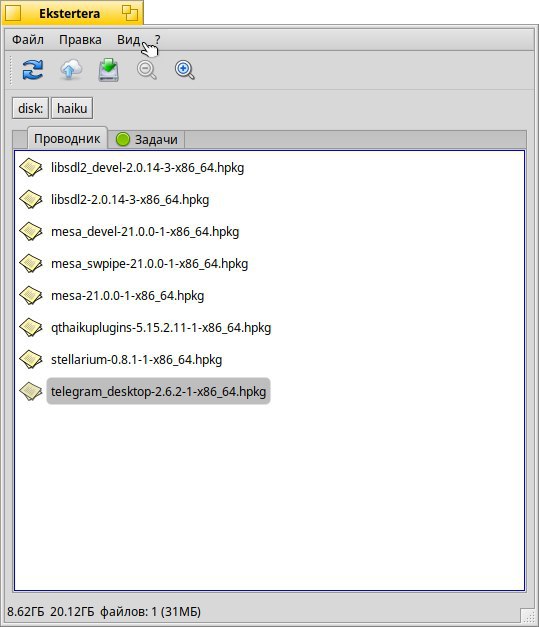Click the package icon beside libsdl2-2.0.14-3
The width and height of the screenshot is (539, 627).
click(x=31, y=200)
